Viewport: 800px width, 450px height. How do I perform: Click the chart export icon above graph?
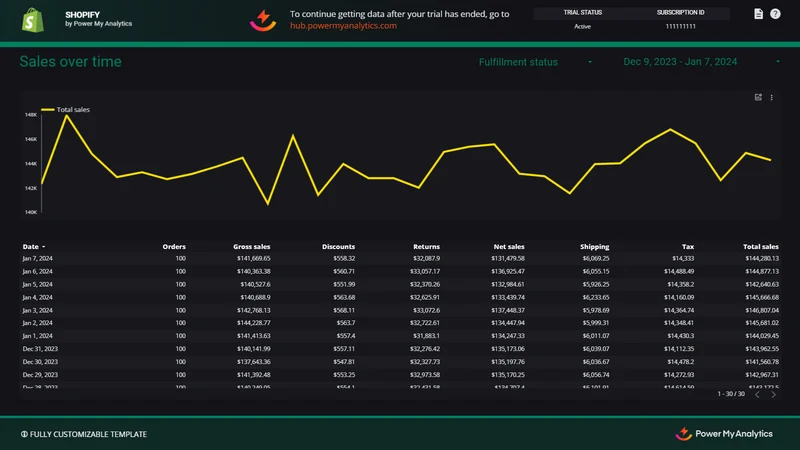[758, 97]
